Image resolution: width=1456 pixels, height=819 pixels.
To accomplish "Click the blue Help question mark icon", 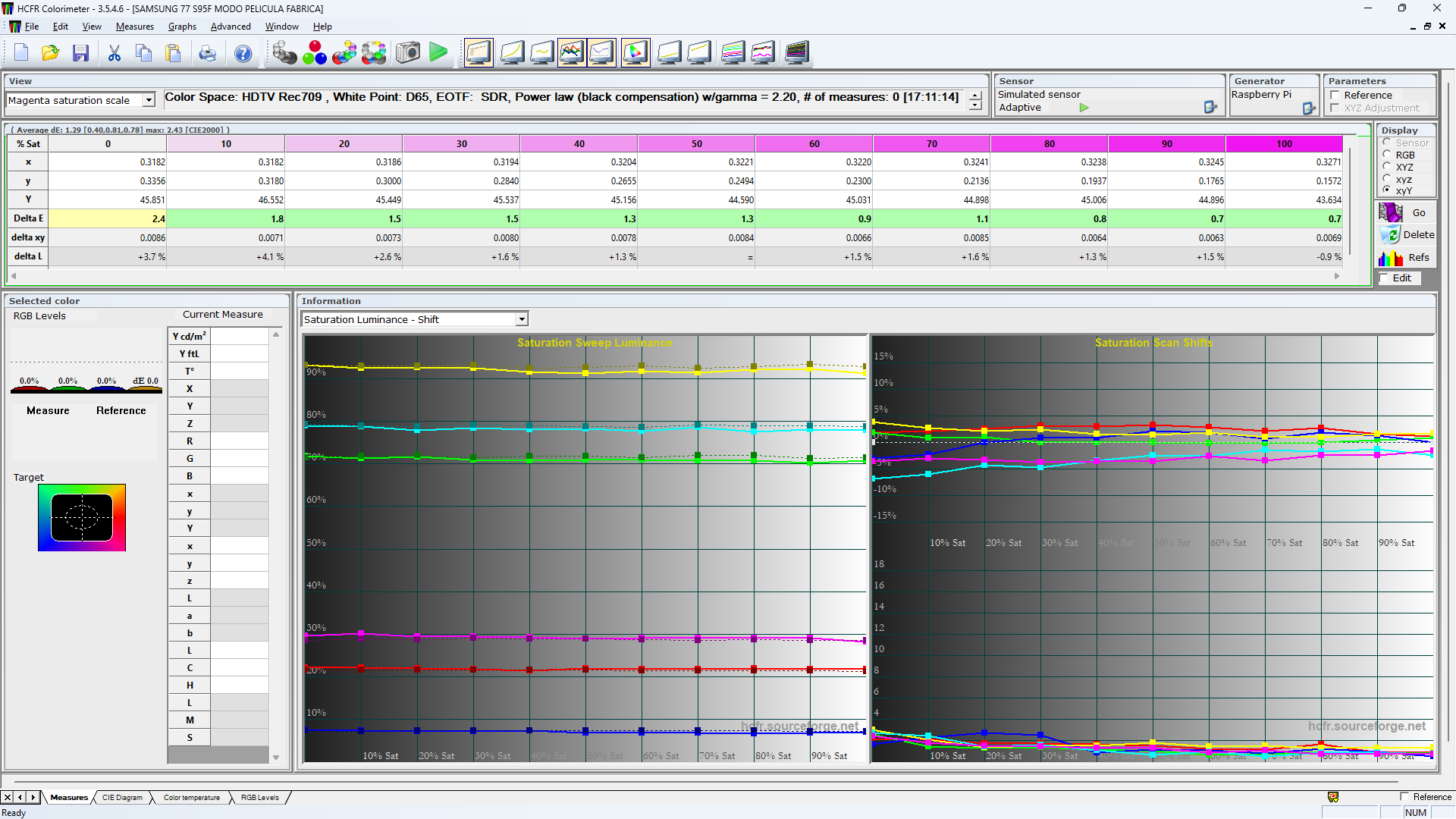I will (243, 52).
